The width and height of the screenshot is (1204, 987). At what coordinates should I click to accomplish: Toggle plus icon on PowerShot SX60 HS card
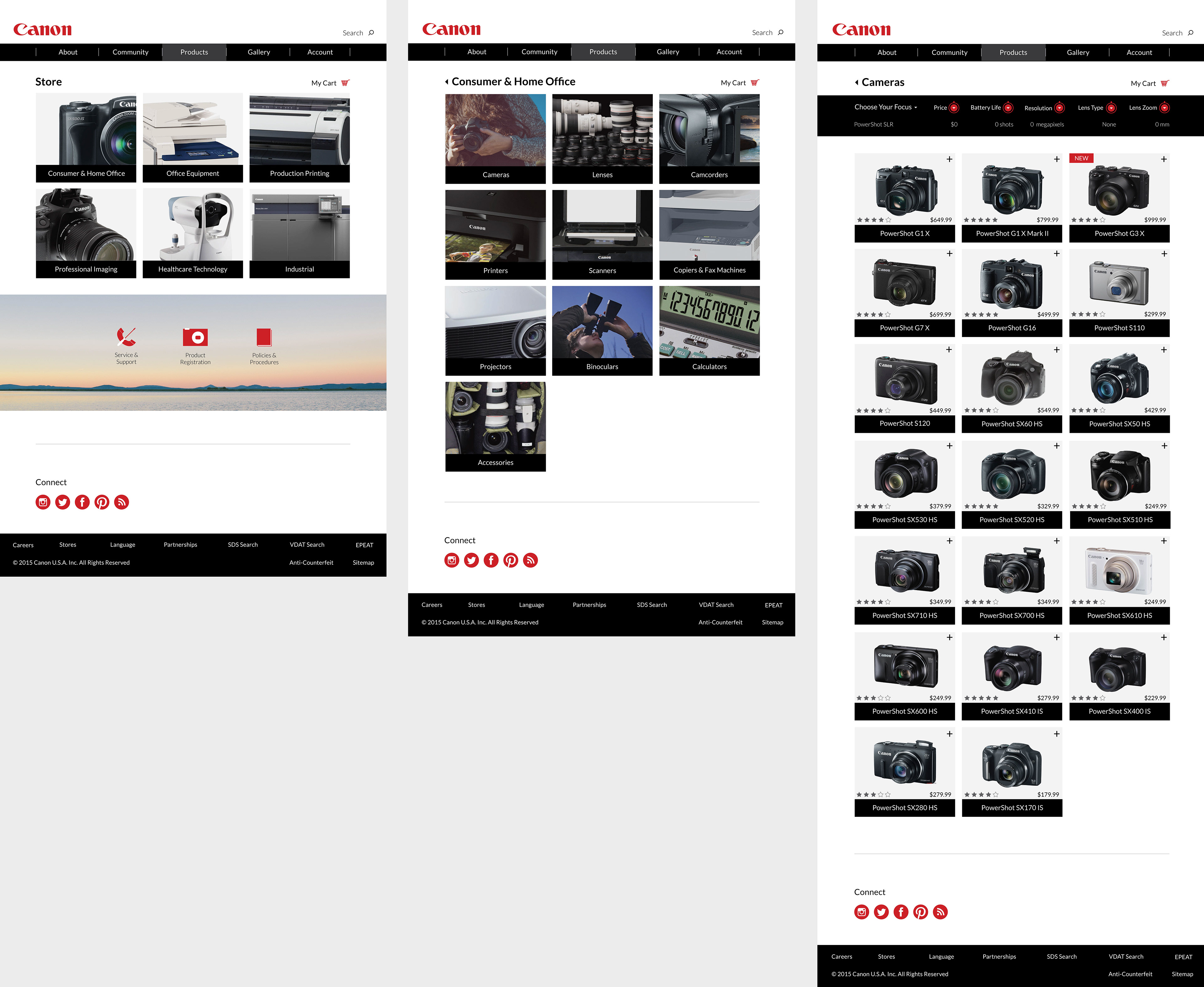[1057, 350]
